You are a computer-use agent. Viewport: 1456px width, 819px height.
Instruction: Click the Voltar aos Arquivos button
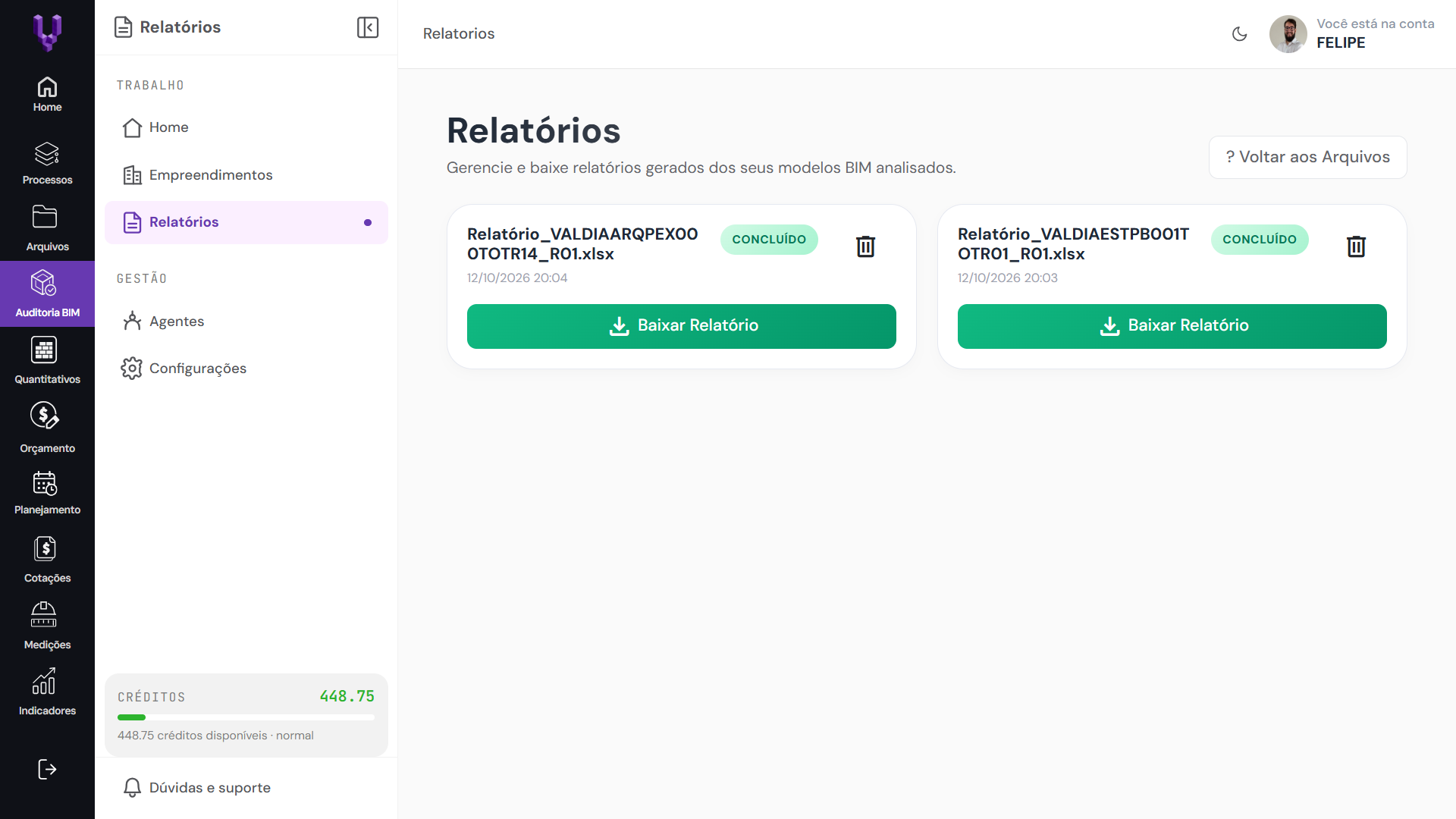click(1307, 157)
